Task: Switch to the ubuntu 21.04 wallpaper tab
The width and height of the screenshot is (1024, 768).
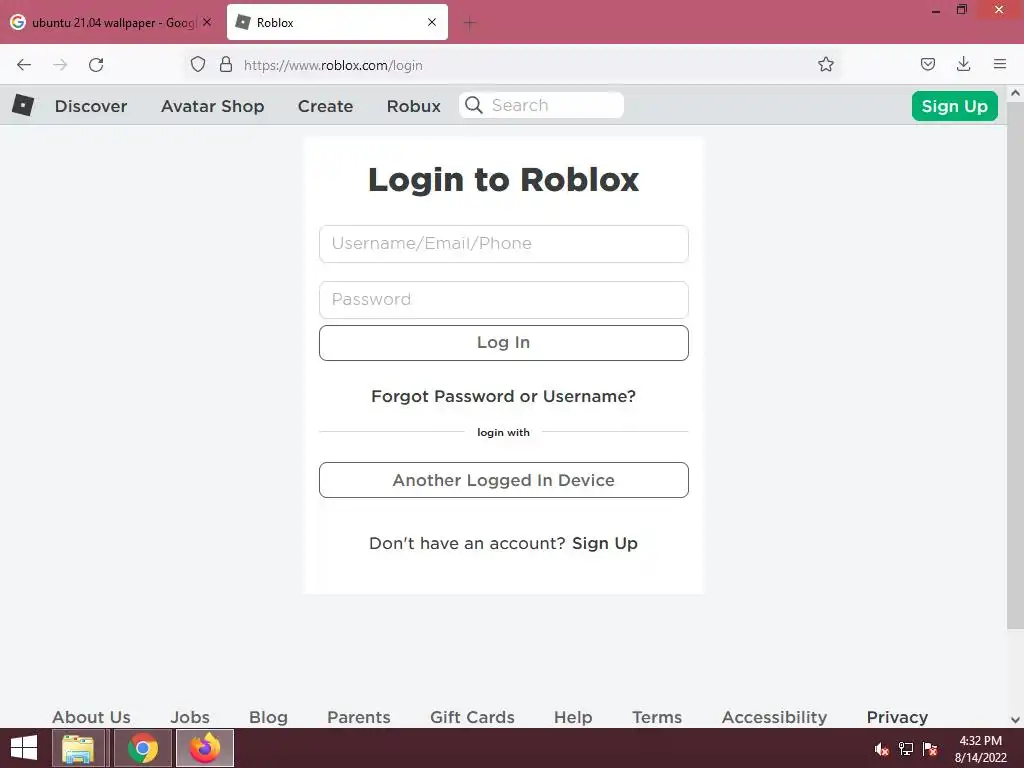Action: 111,22
